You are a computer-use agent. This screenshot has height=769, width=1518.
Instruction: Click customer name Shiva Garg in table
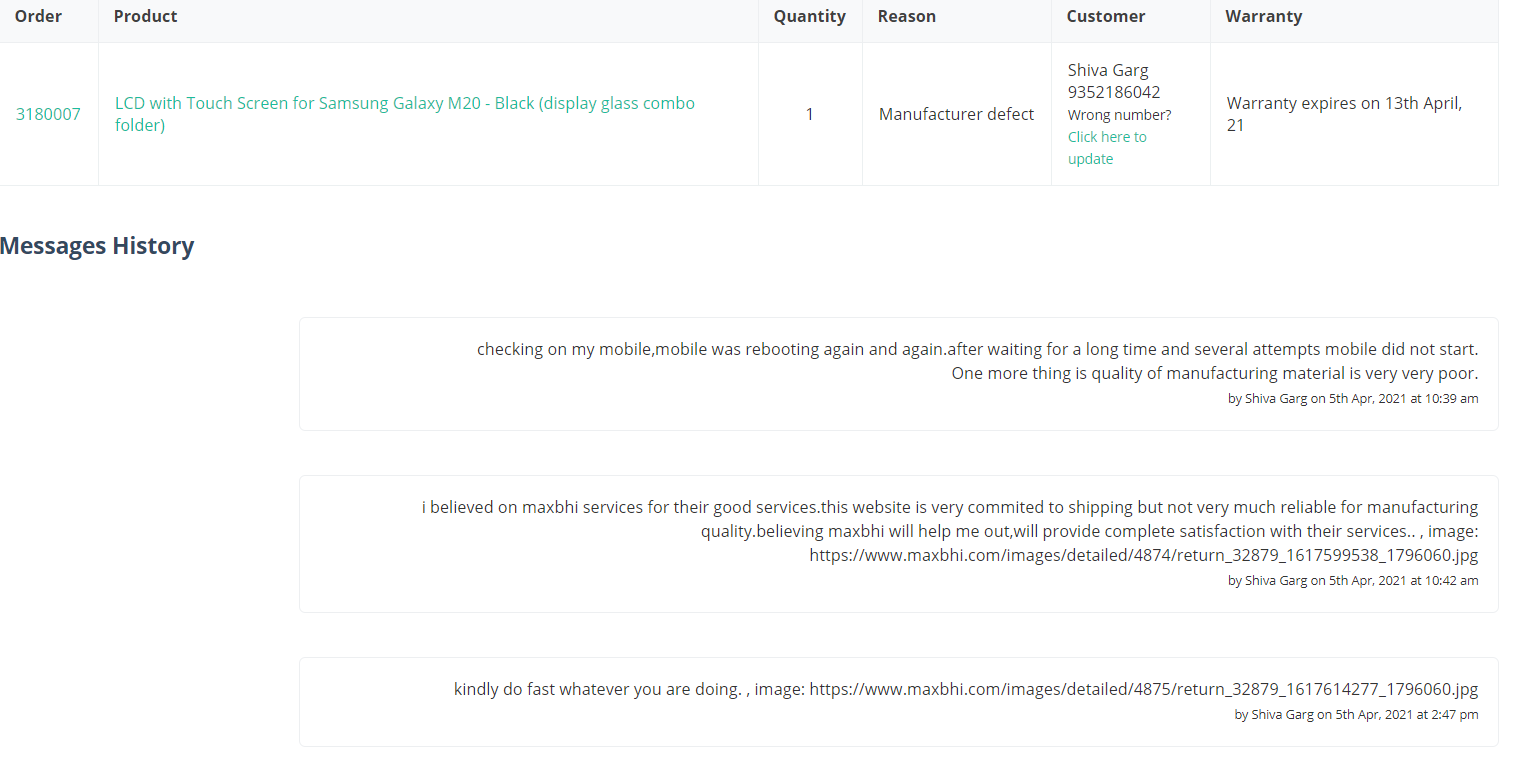[1108, 70]
